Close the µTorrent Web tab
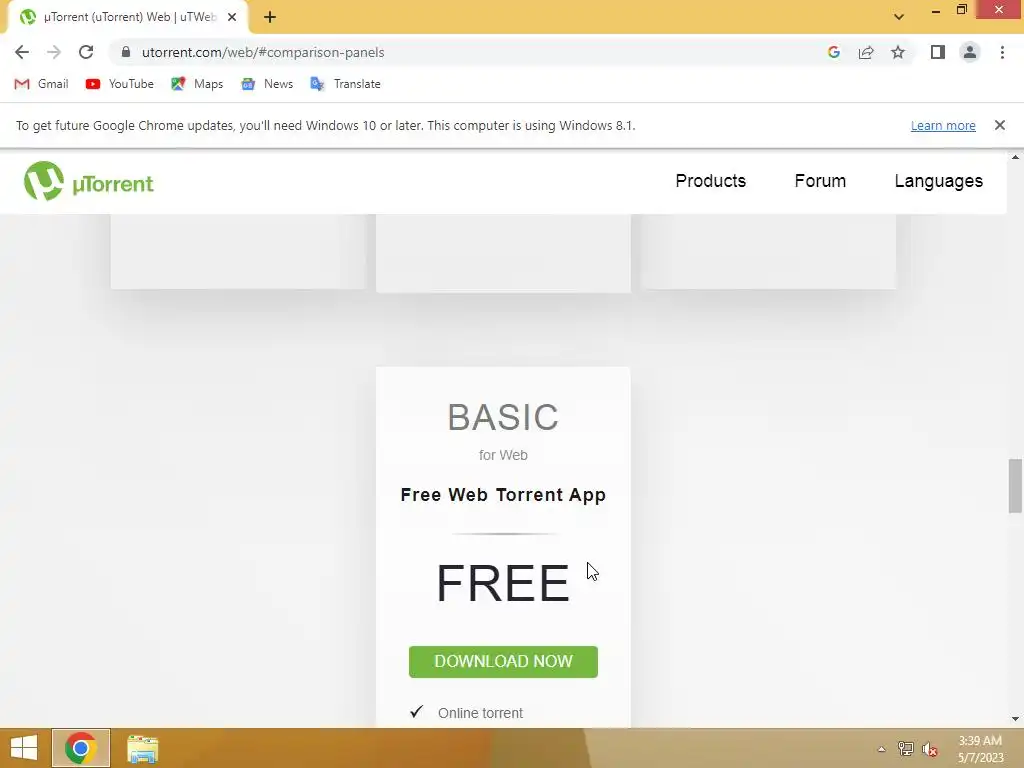This screenshot has height=768, width=1024. [x=232, y=17]
